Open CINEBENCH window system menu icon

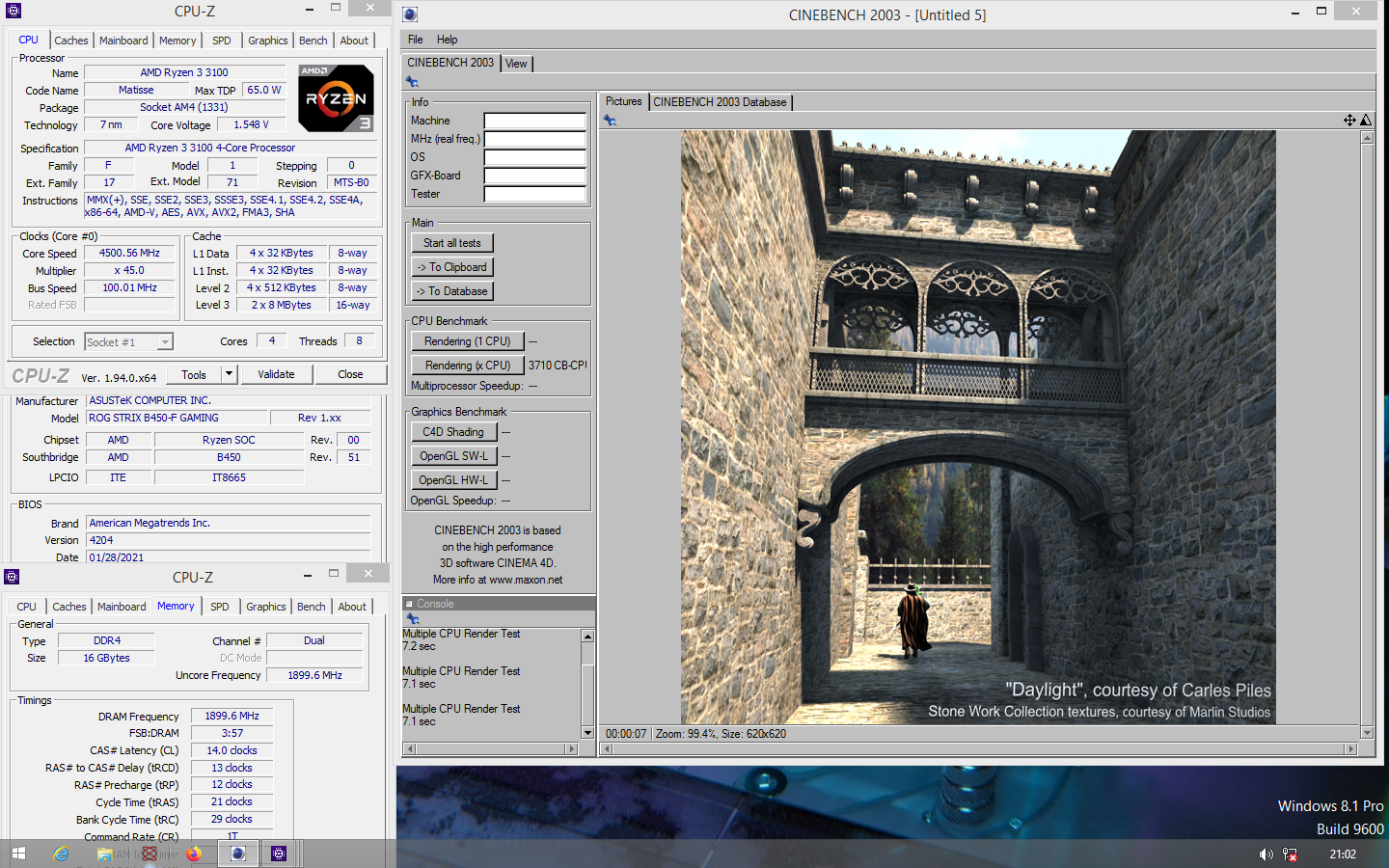410,14
